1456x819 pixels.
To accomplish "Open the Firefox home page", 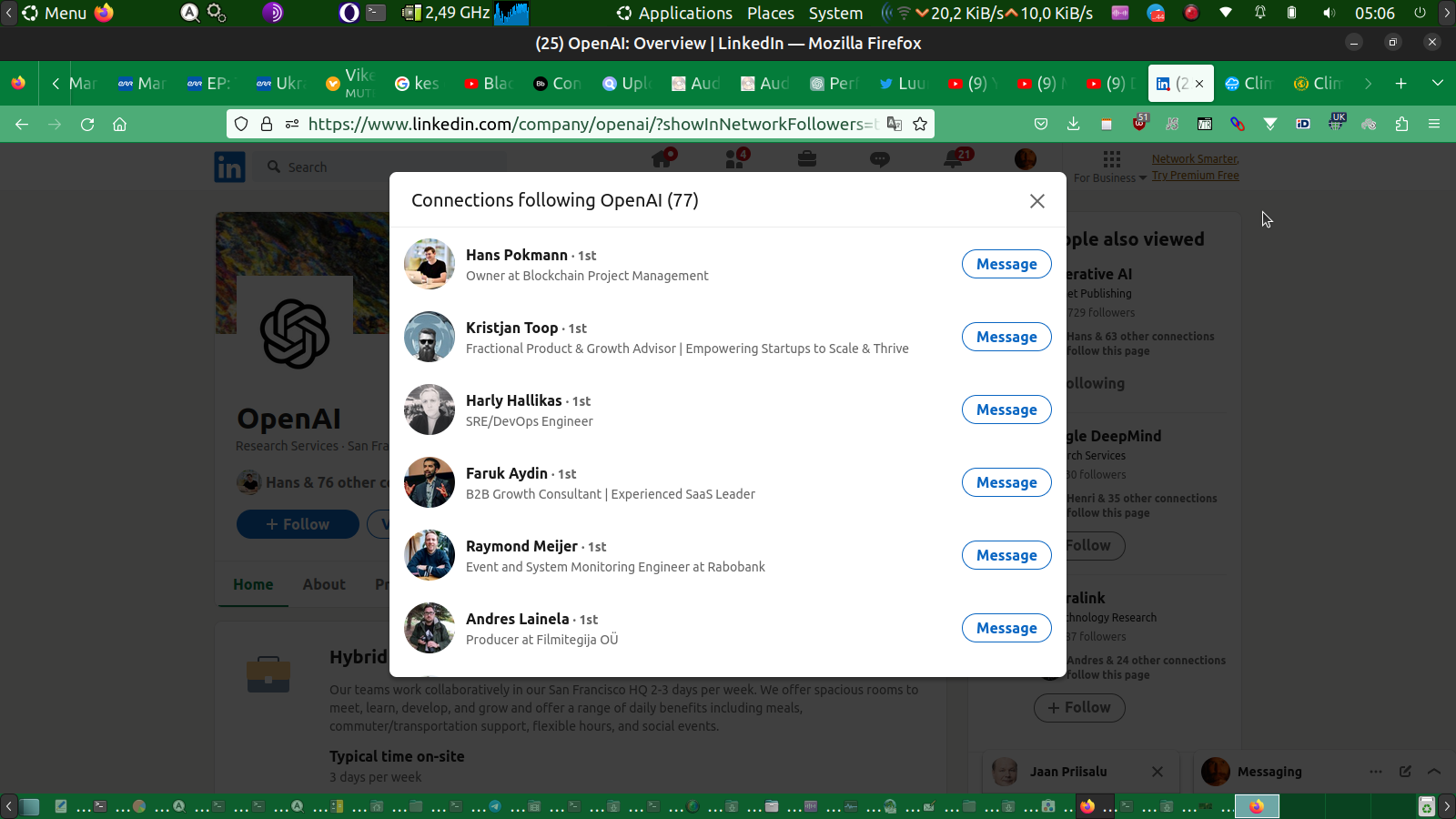I will tap(119, 124).
